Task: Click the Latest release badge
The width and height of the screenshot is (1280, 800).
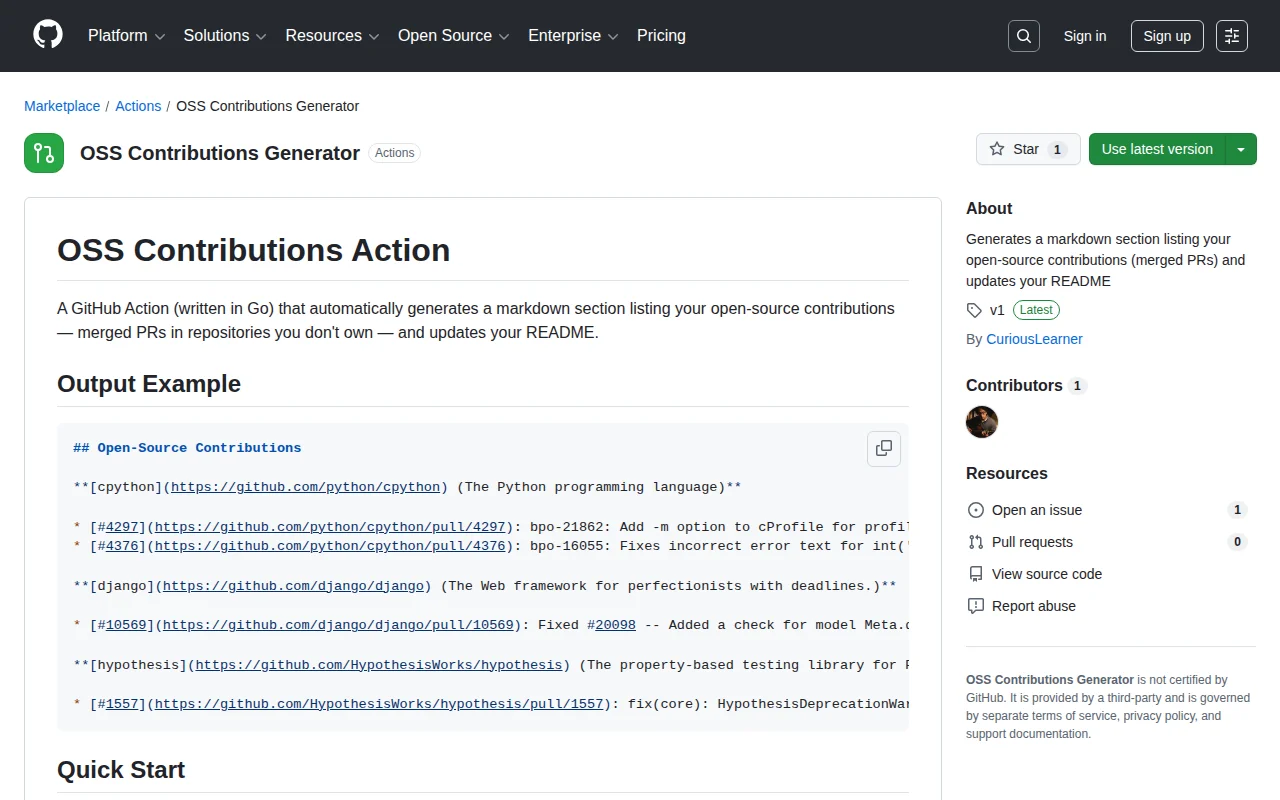Action: coord(1036,310)
